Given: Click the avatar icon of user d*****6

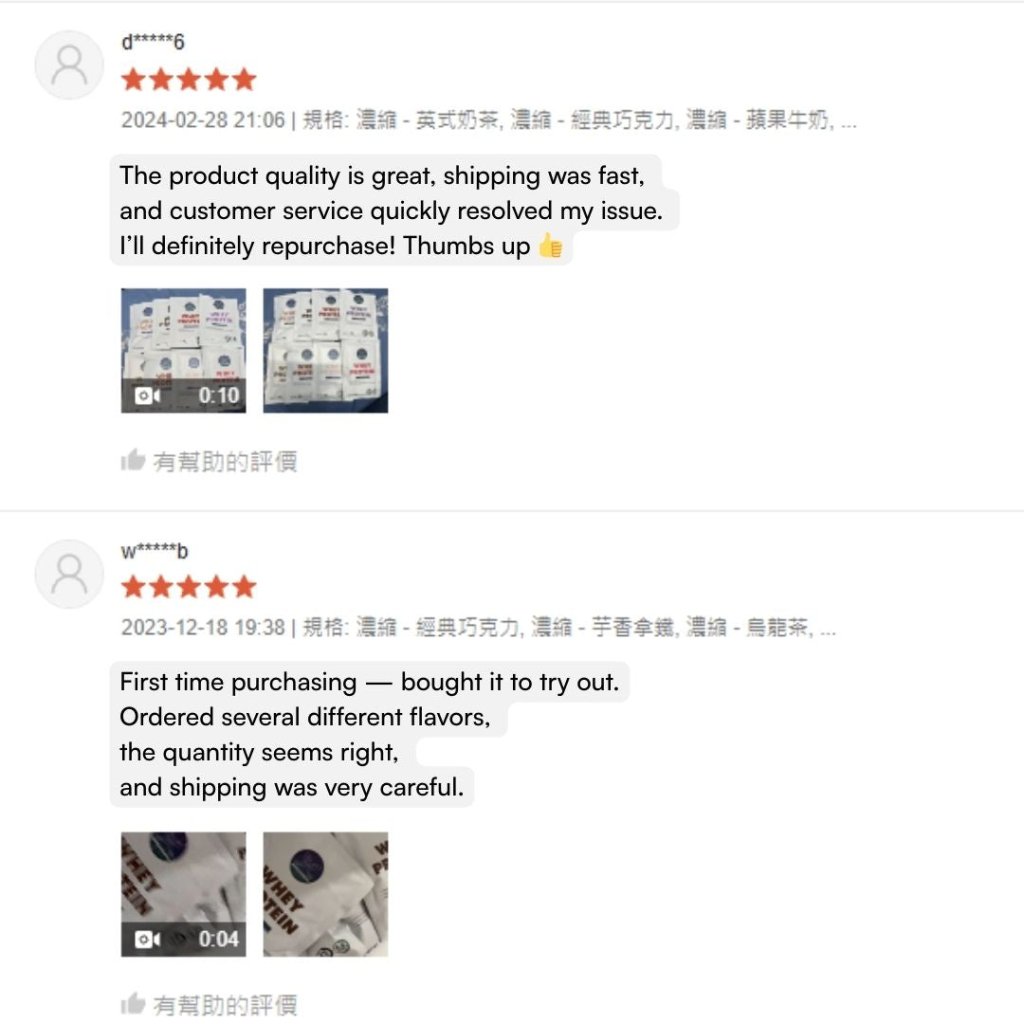Looking at the screenshot, I should [x=69, y=65].
